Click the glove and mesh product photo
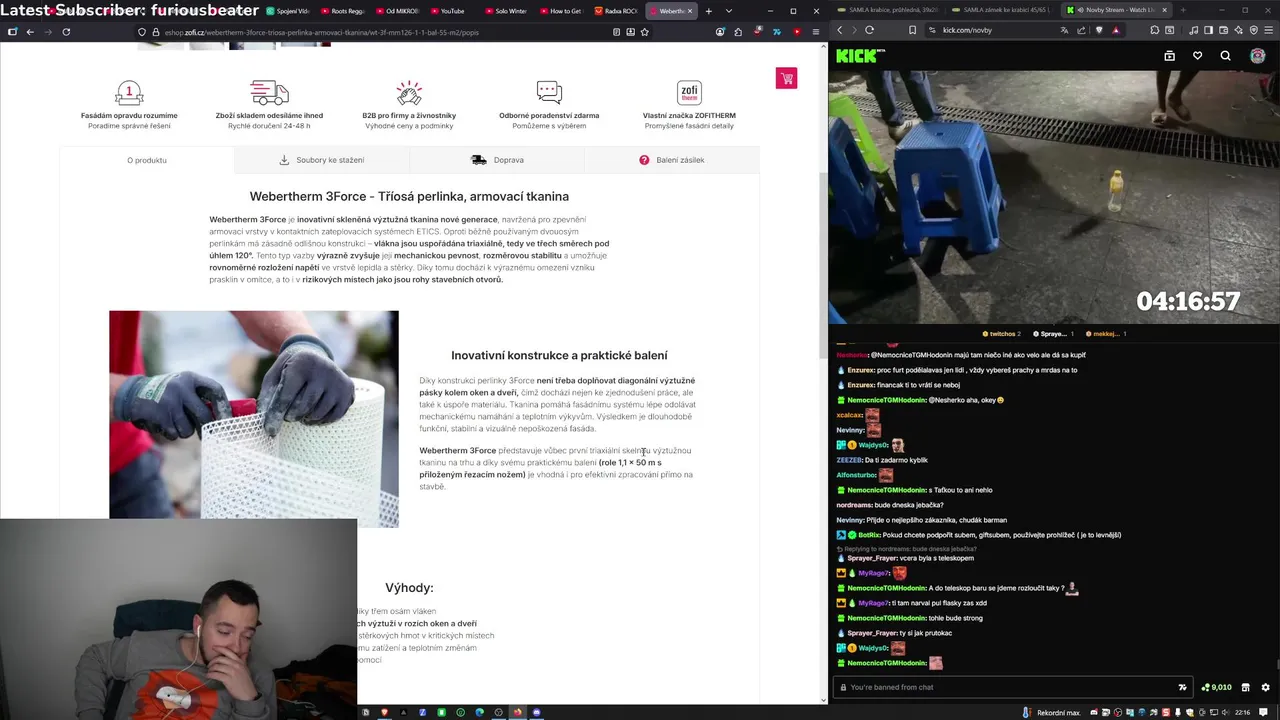The height and width of the screenshot is (720, 1280). [254, 419]
